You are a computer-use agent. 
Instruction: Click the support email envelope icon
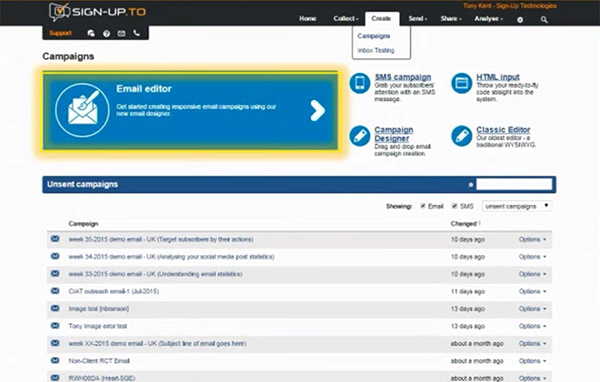tap(121, 33)
